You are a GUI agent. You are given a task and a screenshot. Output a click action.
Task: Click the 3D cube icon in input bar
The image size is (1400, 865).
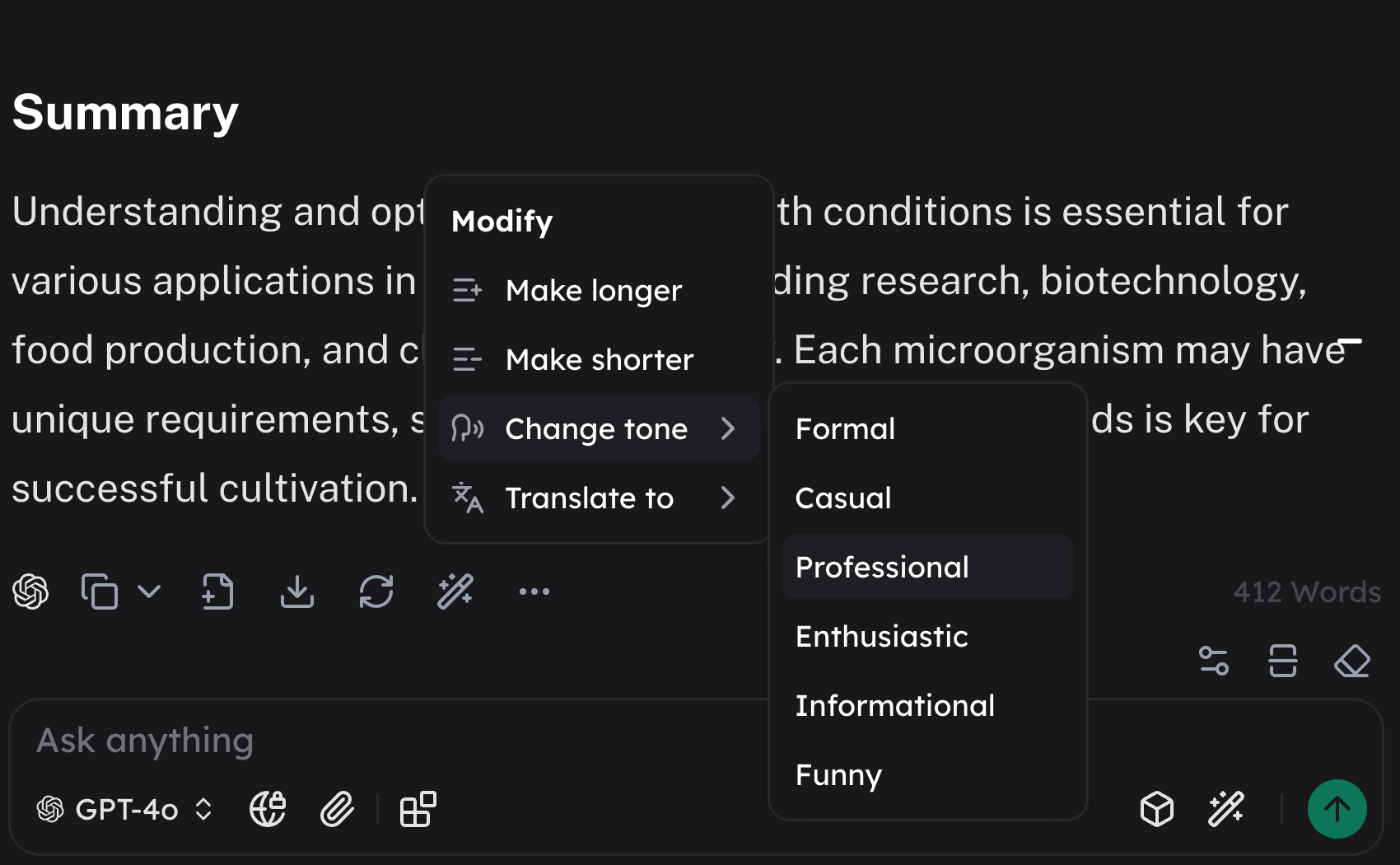pyautogui.click(x=1156, y=809)
